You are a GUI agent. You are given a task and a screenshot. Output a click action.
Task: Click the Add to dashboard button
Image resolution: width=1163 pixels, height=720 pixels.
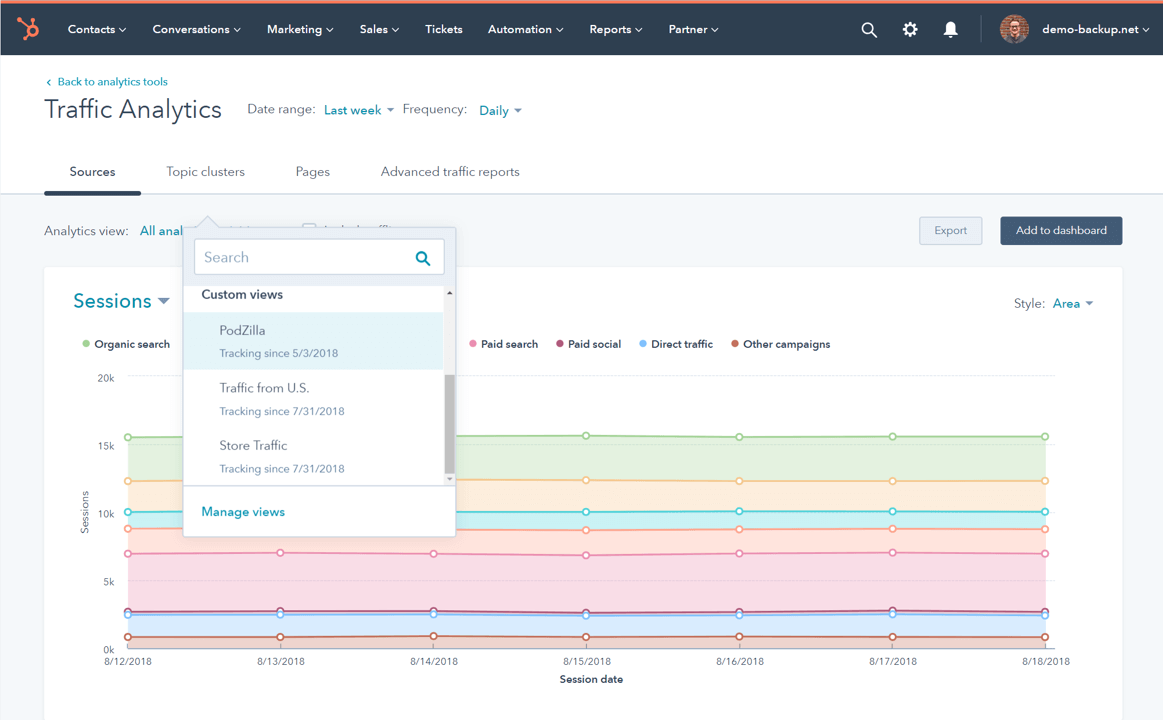coord(1061,231)
